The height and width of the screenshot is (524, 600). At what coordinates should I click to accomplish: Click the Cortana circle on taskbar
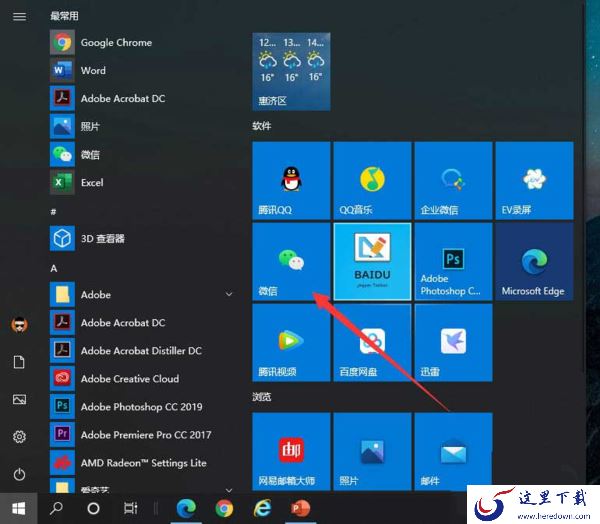(x=93, y=508)
